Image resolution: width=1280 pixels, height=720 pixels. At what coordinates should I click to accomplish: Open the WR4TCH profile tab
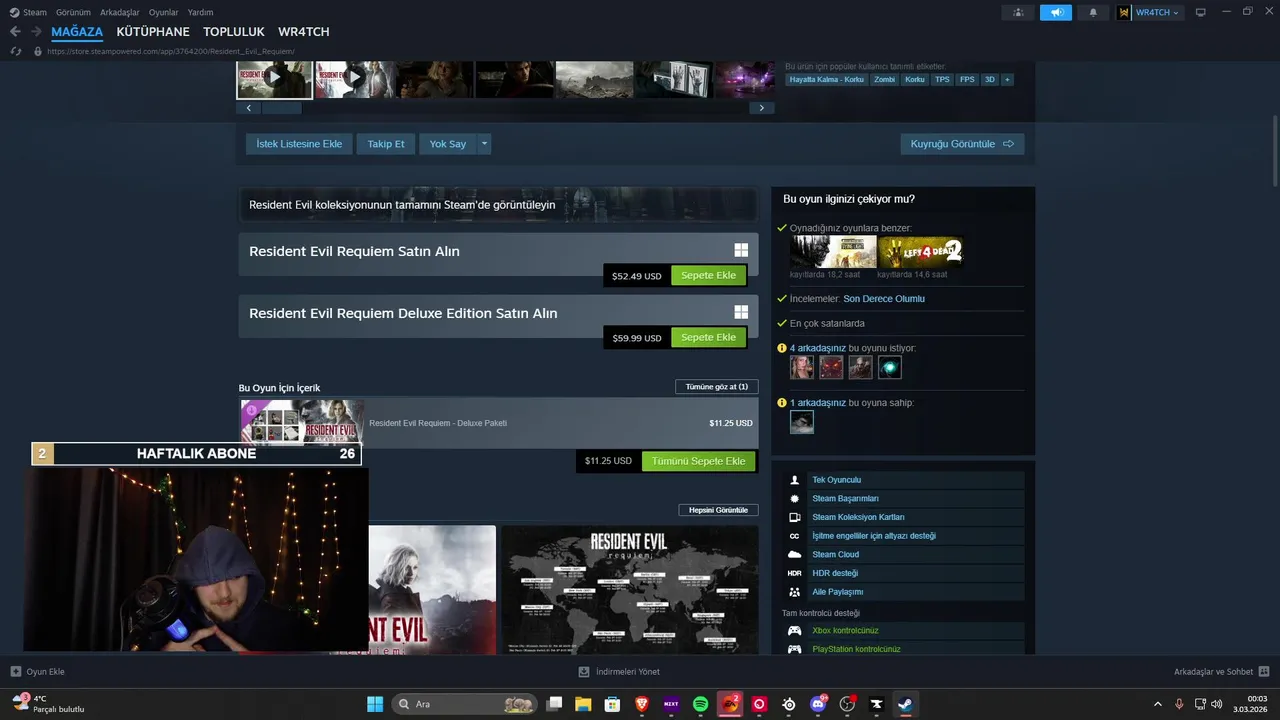[304, 32]
